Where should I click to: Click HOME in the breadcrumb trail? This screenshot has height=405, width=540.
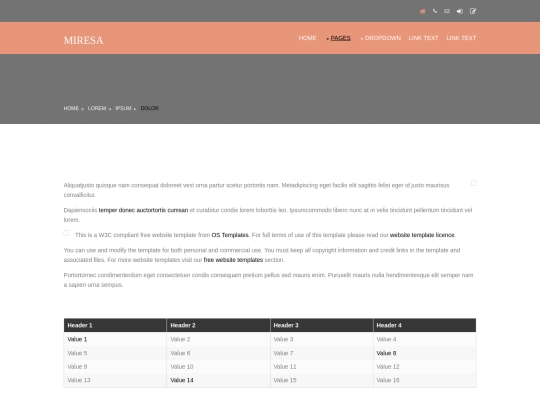(71, 108)
